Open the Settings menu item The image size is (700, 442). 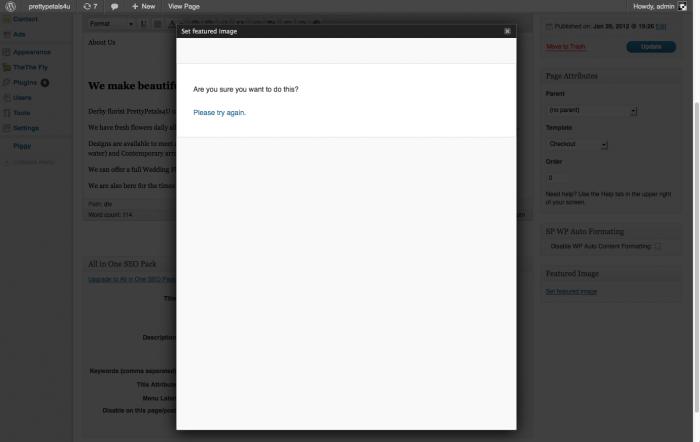[x=26, y=128]
